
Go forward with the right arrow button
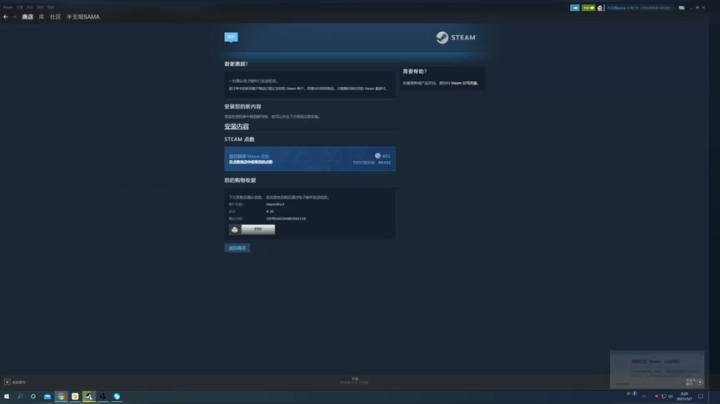pyautogui.click(x=14, y=17)
